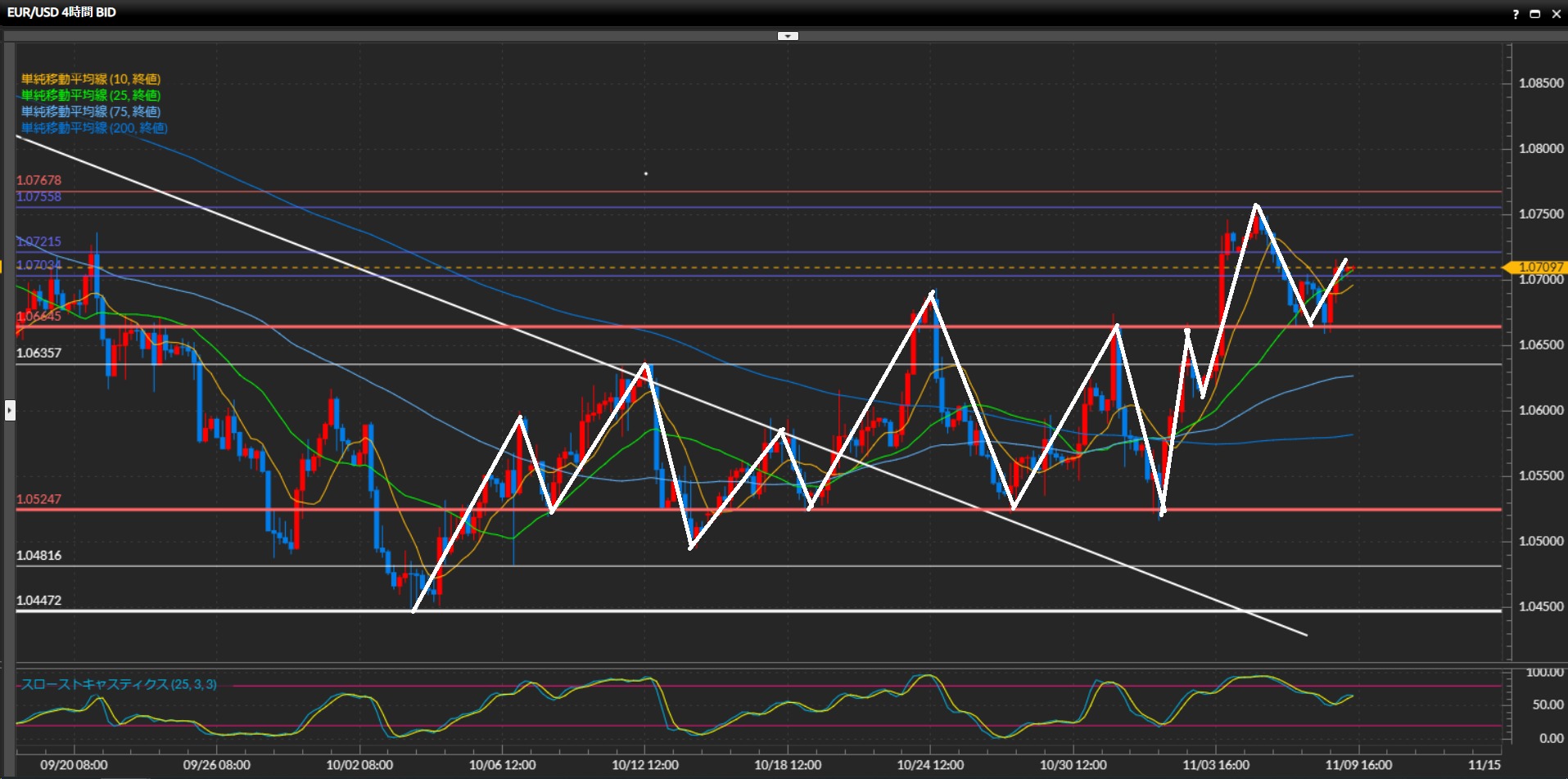The image size is (1568, 779).
Task: Expand the left side panel arrow
Action: (10, 410)
